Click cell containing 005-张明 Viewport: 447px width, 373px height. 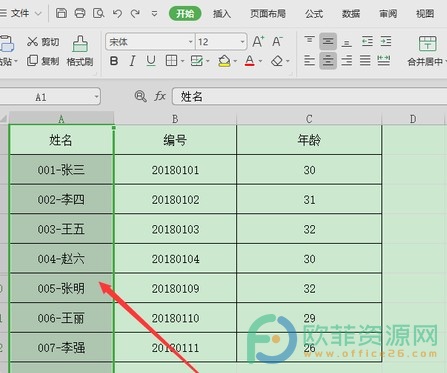click(61, 288)
